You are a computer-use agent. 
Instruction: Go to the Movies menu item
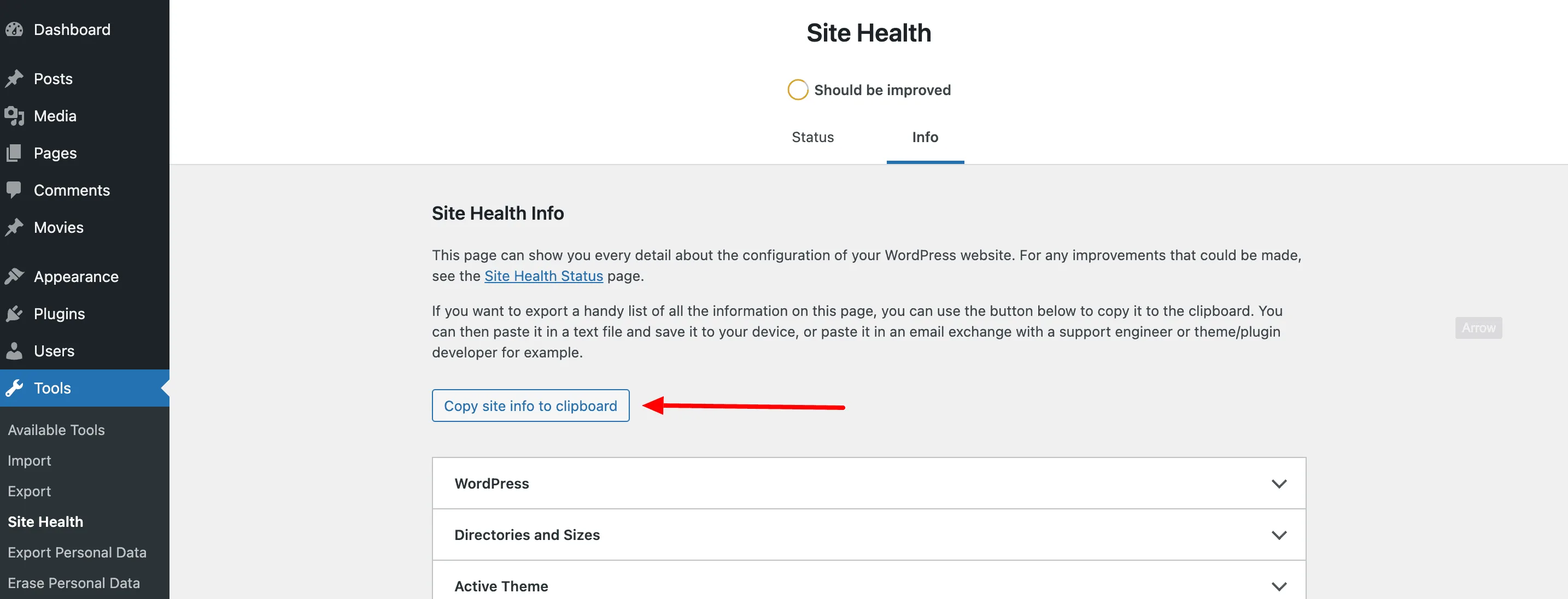pos(58,227)
